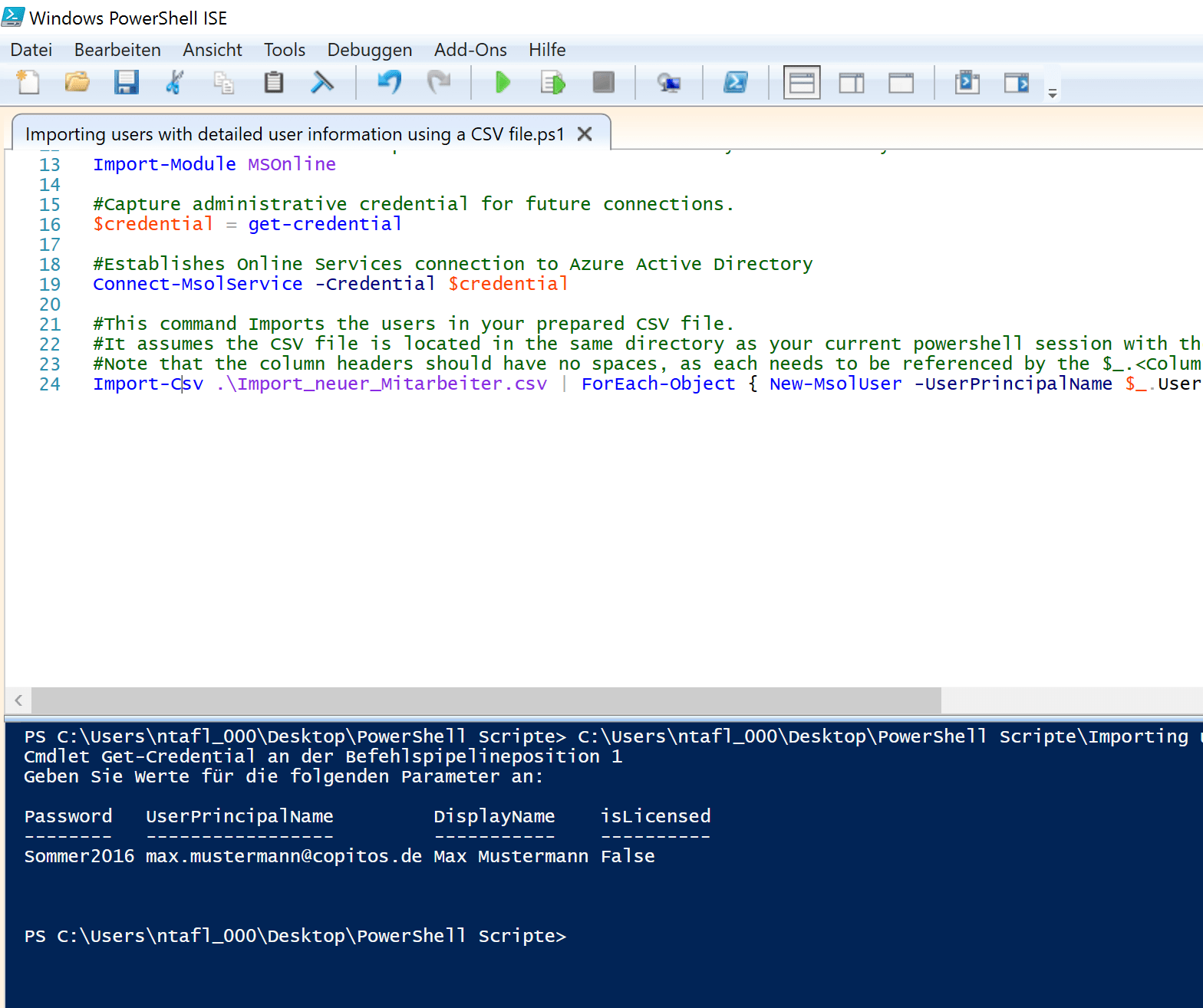The width and height of the screenshot is (1203, 1008).
Task: Open the Hilfe menu
Action: pyautogui.click(x=547, y=50)
